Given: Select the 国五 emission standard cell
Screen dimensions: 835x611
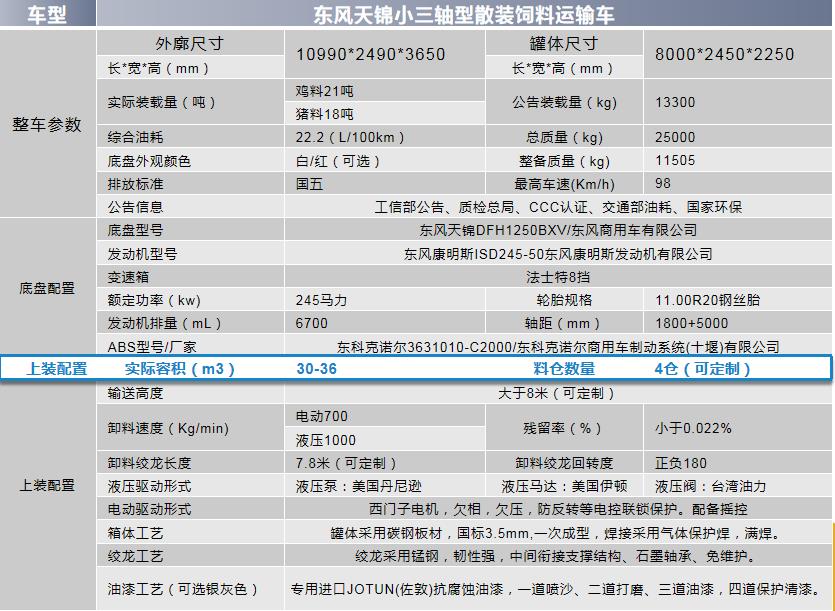Looking at the screenshot, I should [310, 184].
